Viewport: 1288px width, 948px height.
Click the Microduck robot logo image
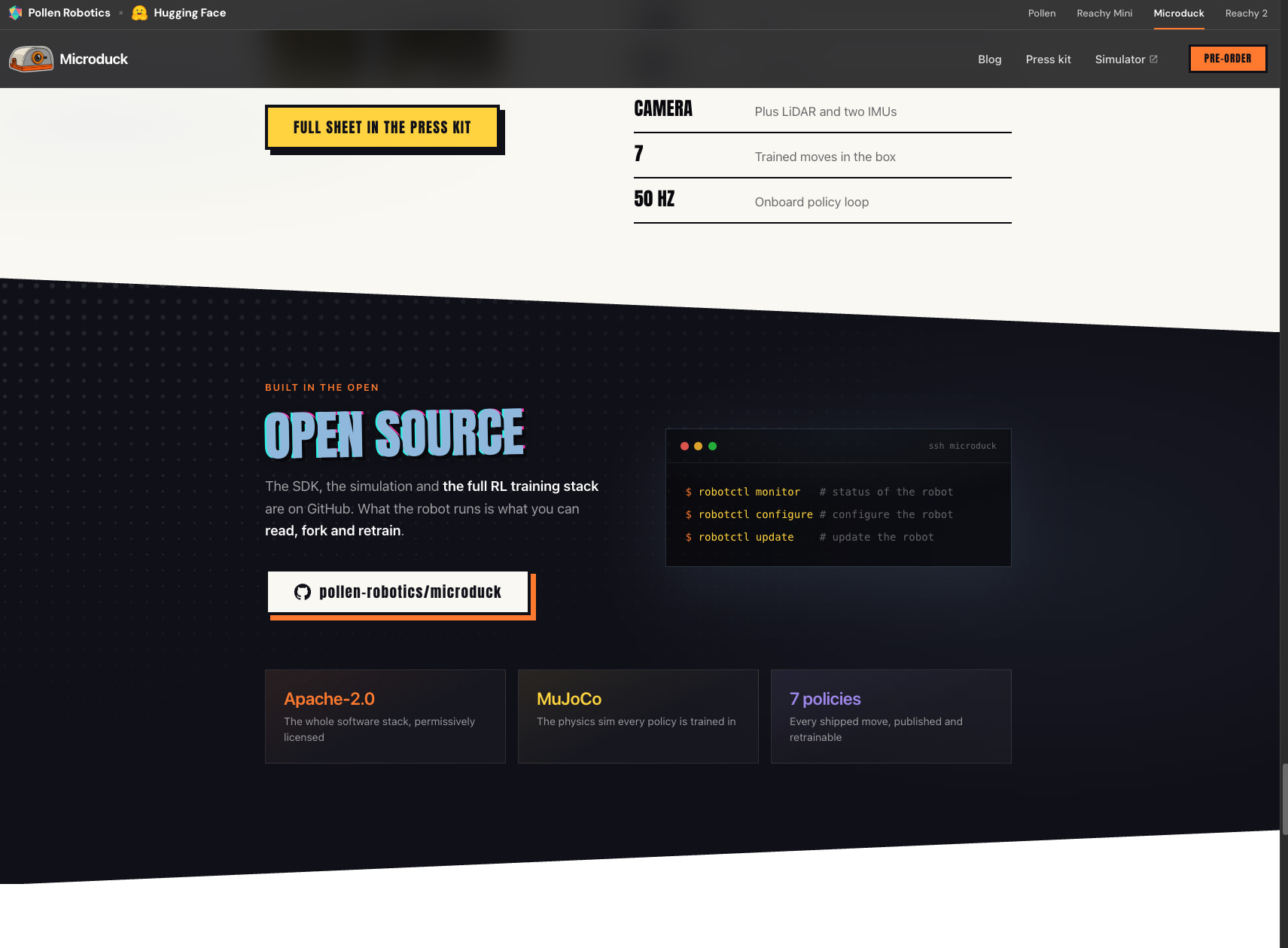click(x=31, y=59)
